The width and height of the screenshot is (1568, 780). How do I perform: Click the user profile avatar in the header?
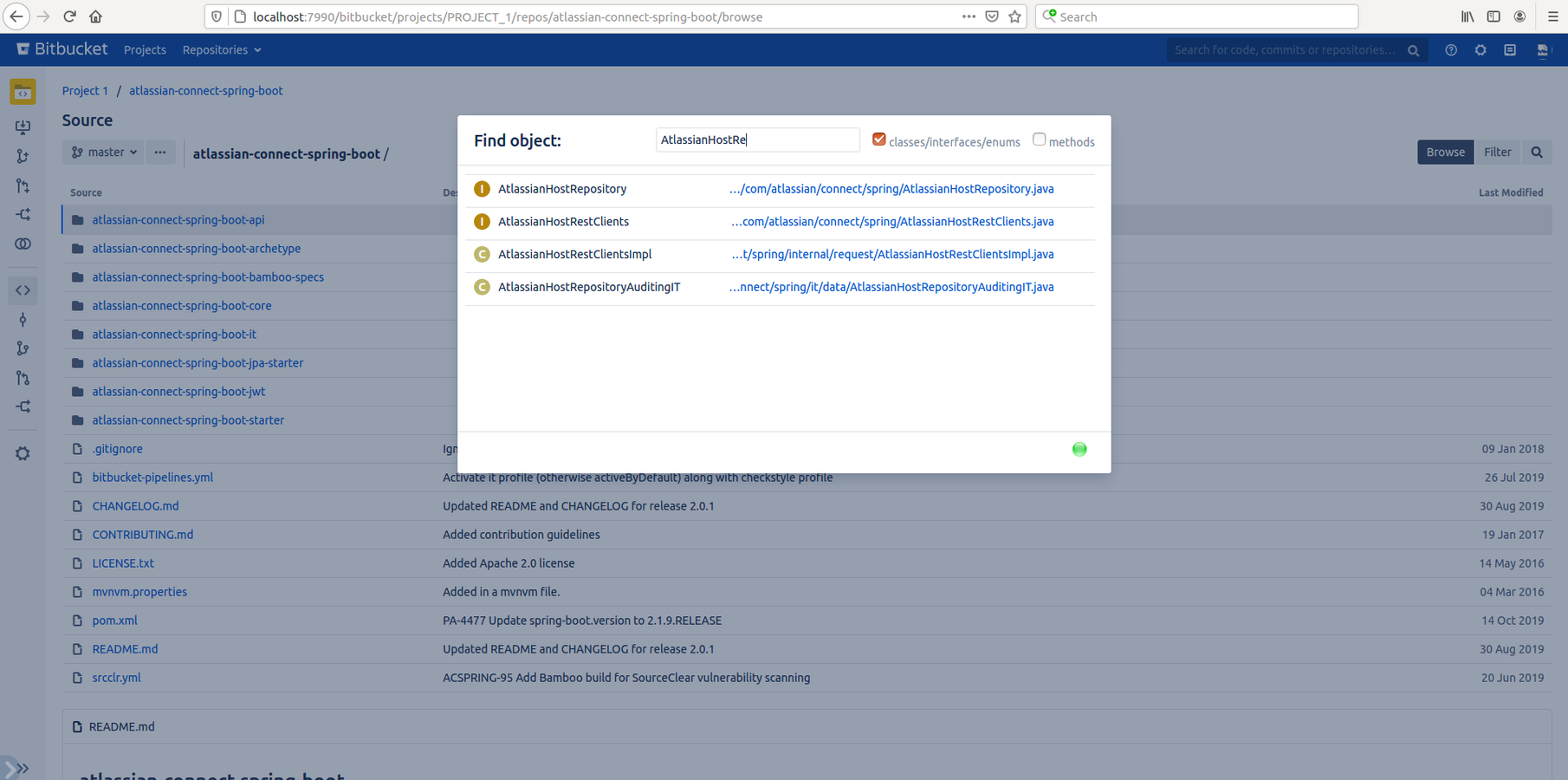point(1542,50)
